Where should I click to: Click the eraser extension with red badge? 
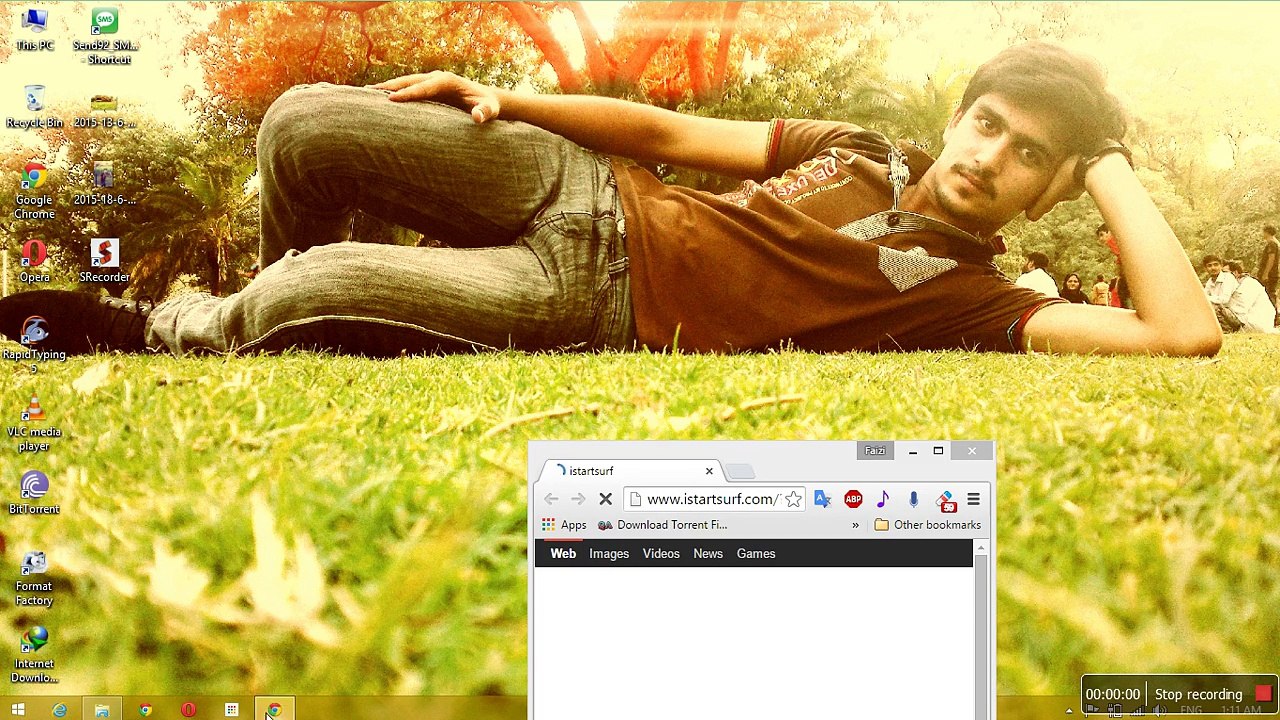point(946,500)
